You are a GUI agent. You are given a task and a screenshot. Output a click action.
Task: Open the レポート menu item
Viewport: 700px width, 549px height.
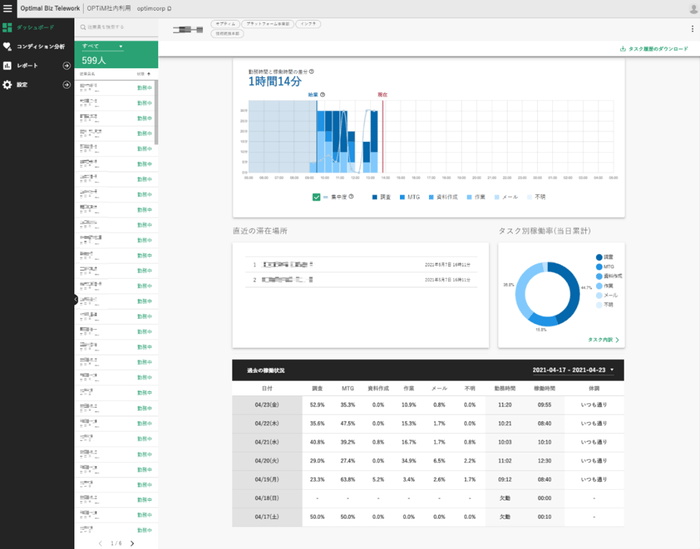point(28,66)
